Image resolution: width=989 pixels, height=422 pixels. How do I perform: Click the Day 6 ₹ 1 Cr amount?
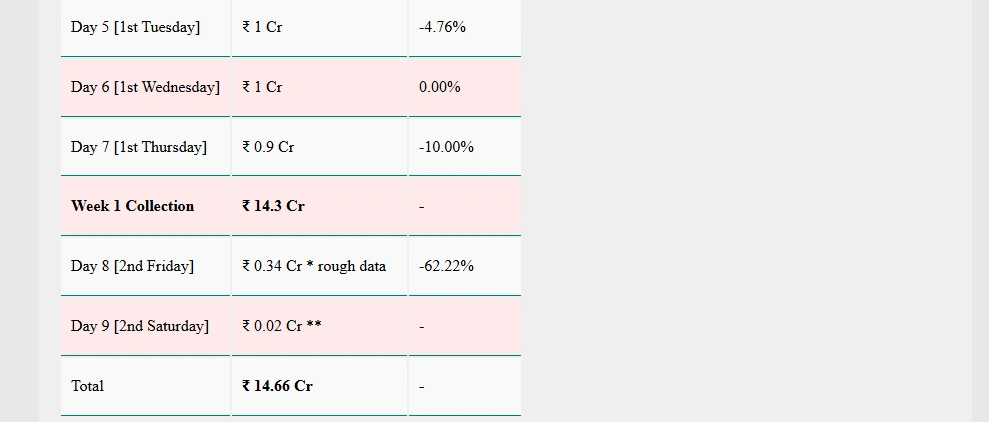tap(262, 87)
